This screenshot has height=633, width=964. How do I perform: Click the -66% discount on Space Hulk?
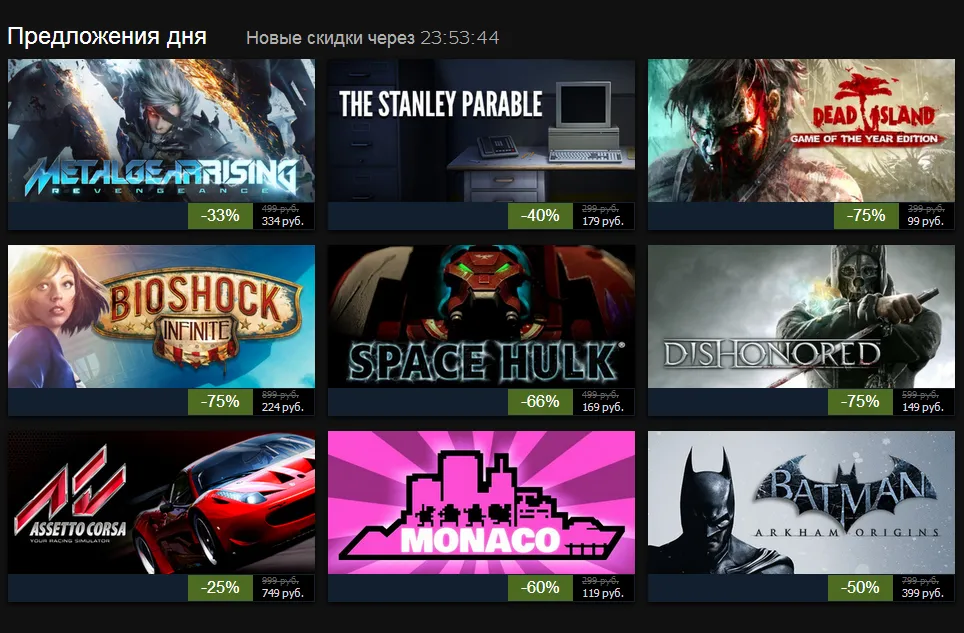click(x=540, y=402)
